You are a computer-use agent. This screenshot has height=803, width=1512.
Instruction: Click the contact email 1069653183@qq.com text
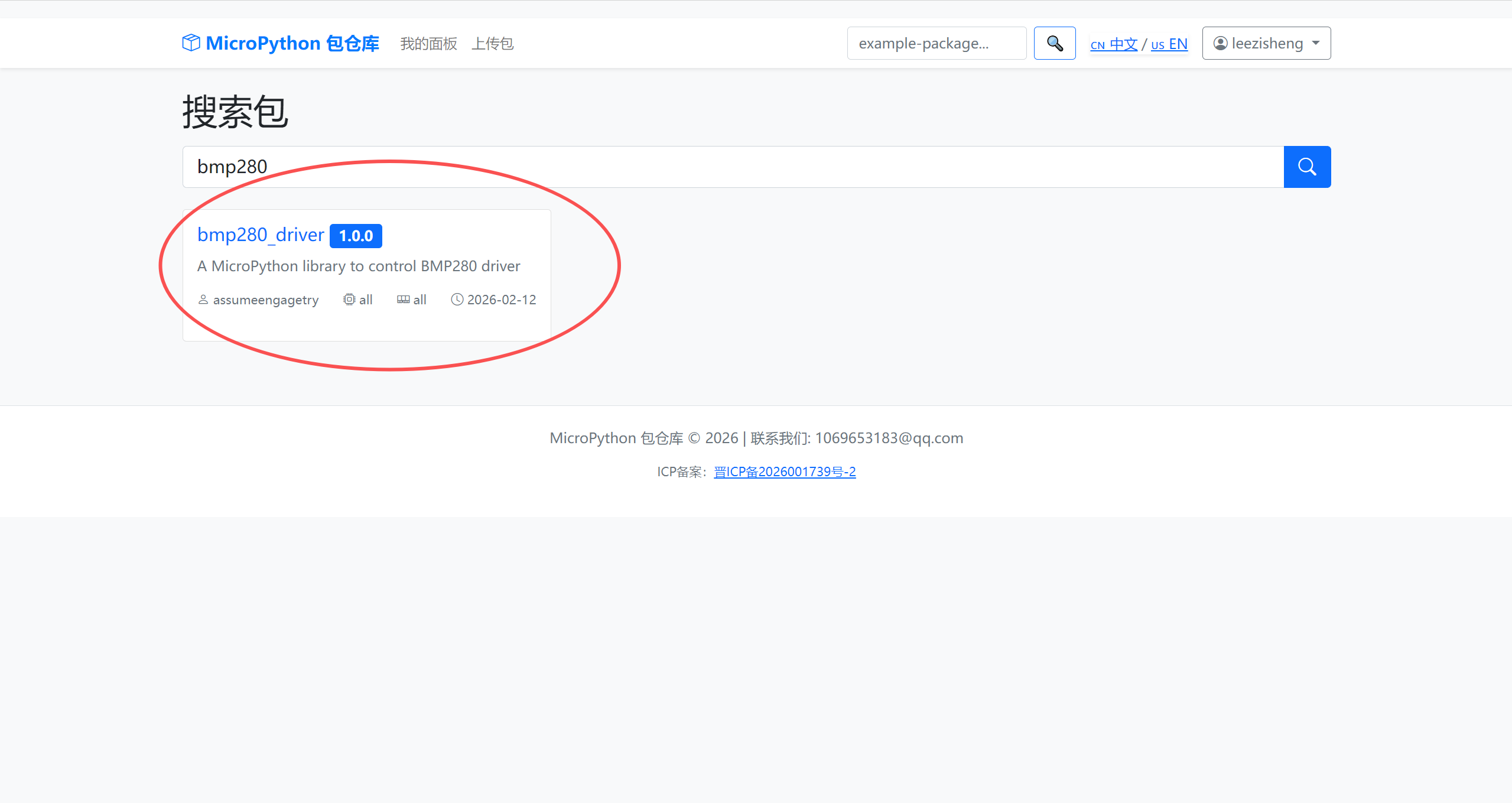click(x=889, y=438)
